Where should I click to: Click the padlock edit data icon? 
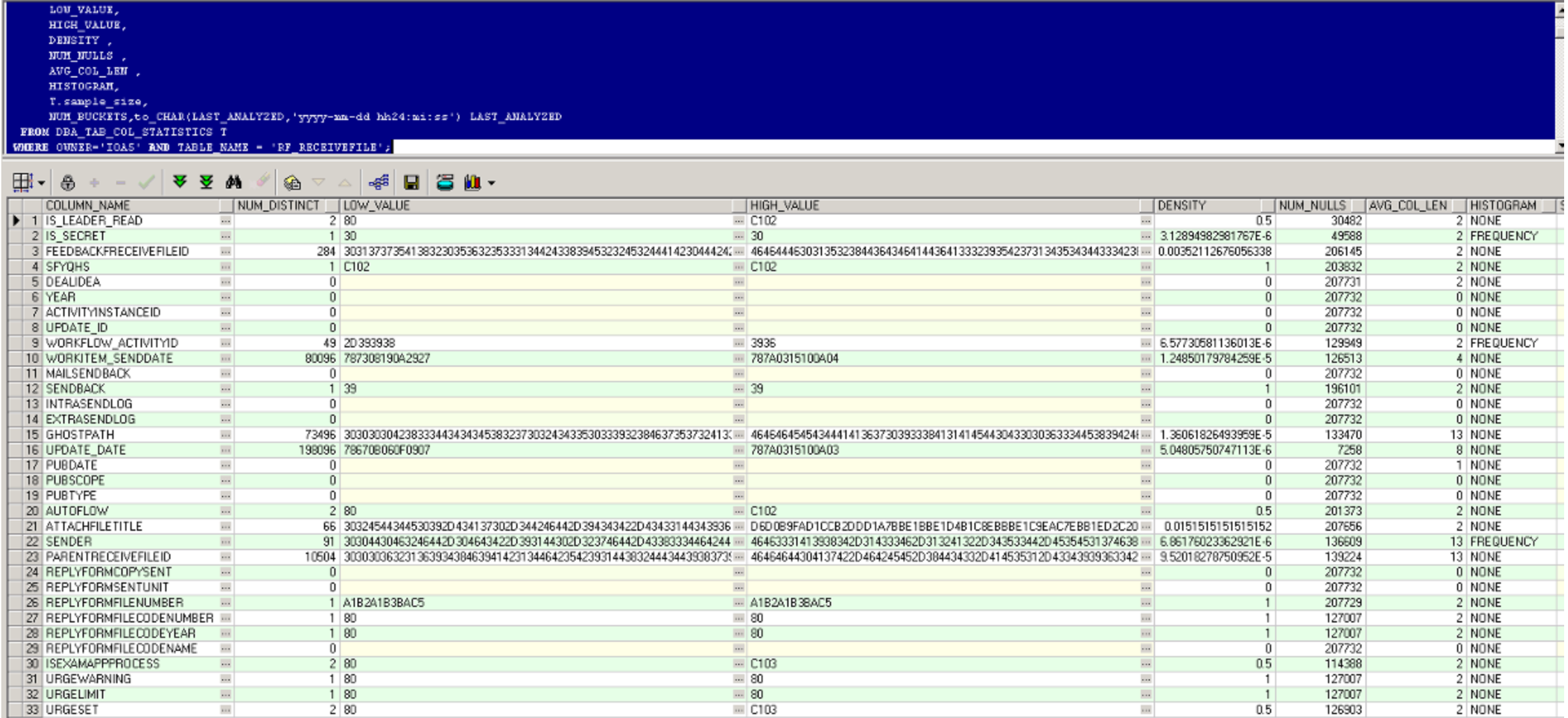point(67,183)
